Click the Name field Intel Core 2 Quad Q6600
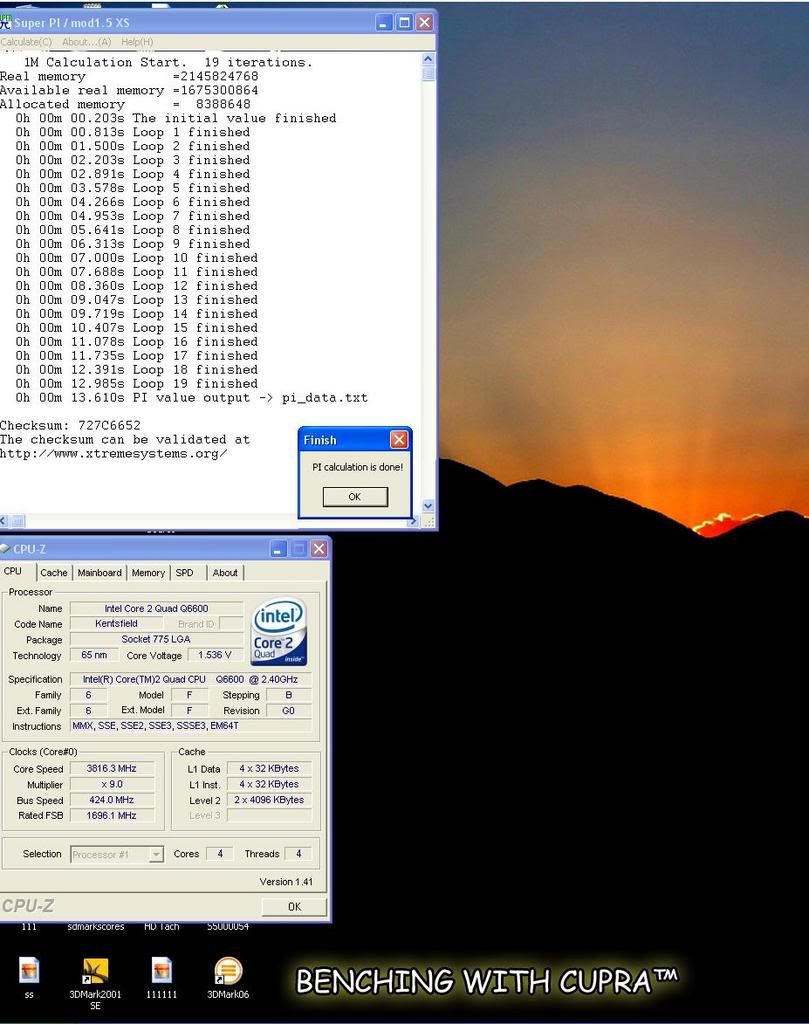This screenshot has height=1024, width=809. [156, 609]
